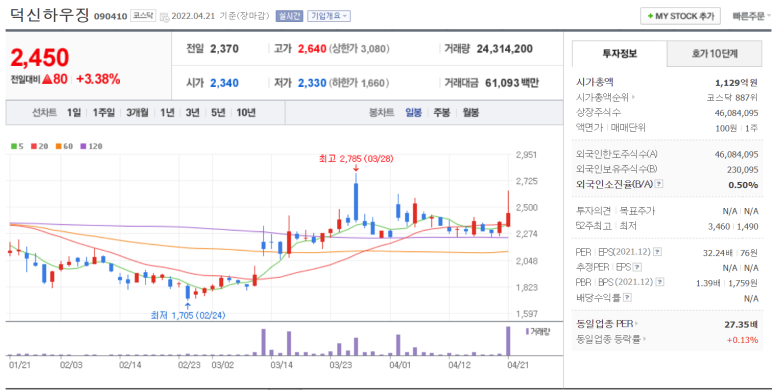Click the 거래량 value 24,314,200
Viewport: 773px width, 390px height.
click(x=504, y=49)
